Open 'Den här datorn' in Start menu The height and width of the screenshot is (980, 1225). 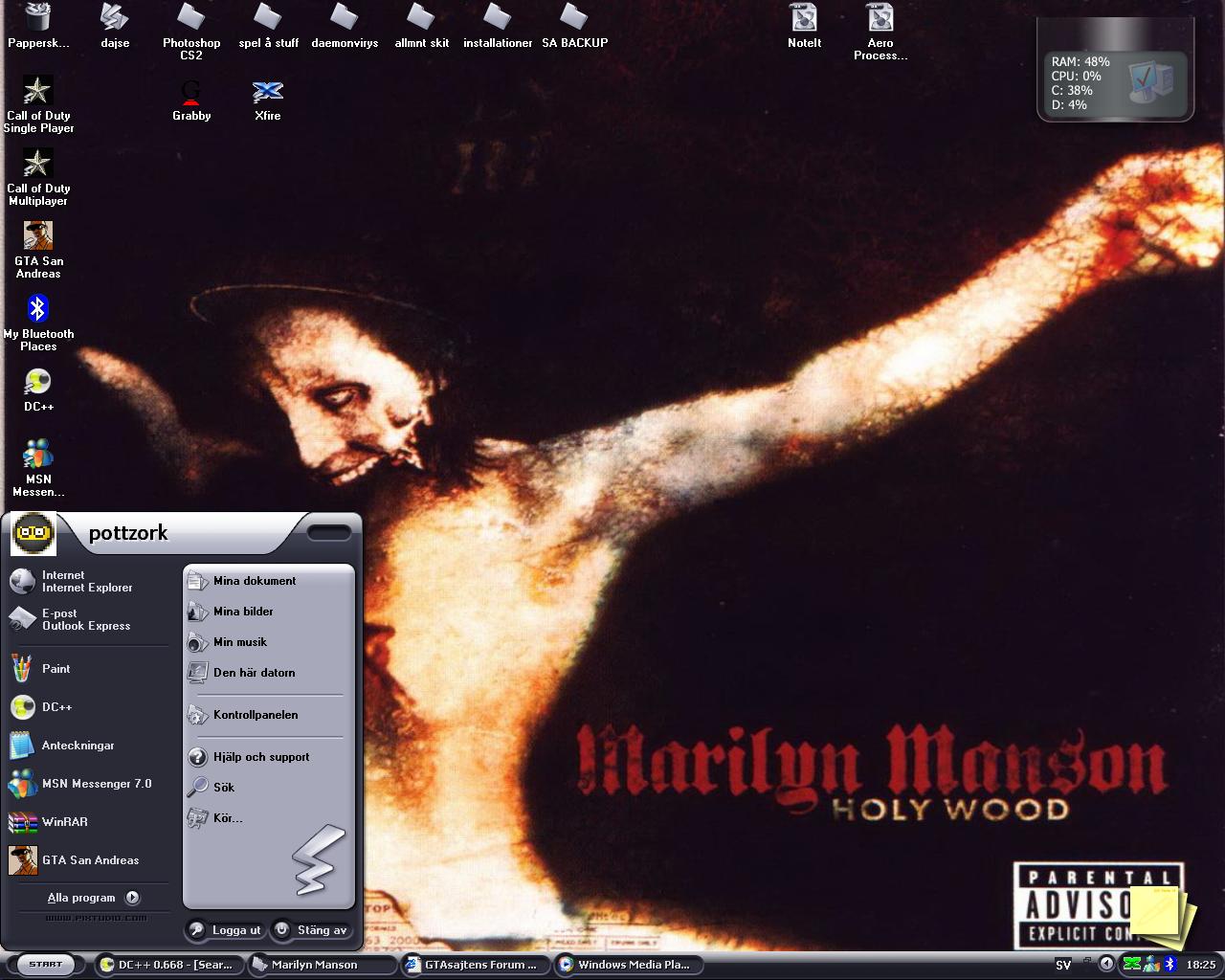pyautogui.click(x=268, y=672)
